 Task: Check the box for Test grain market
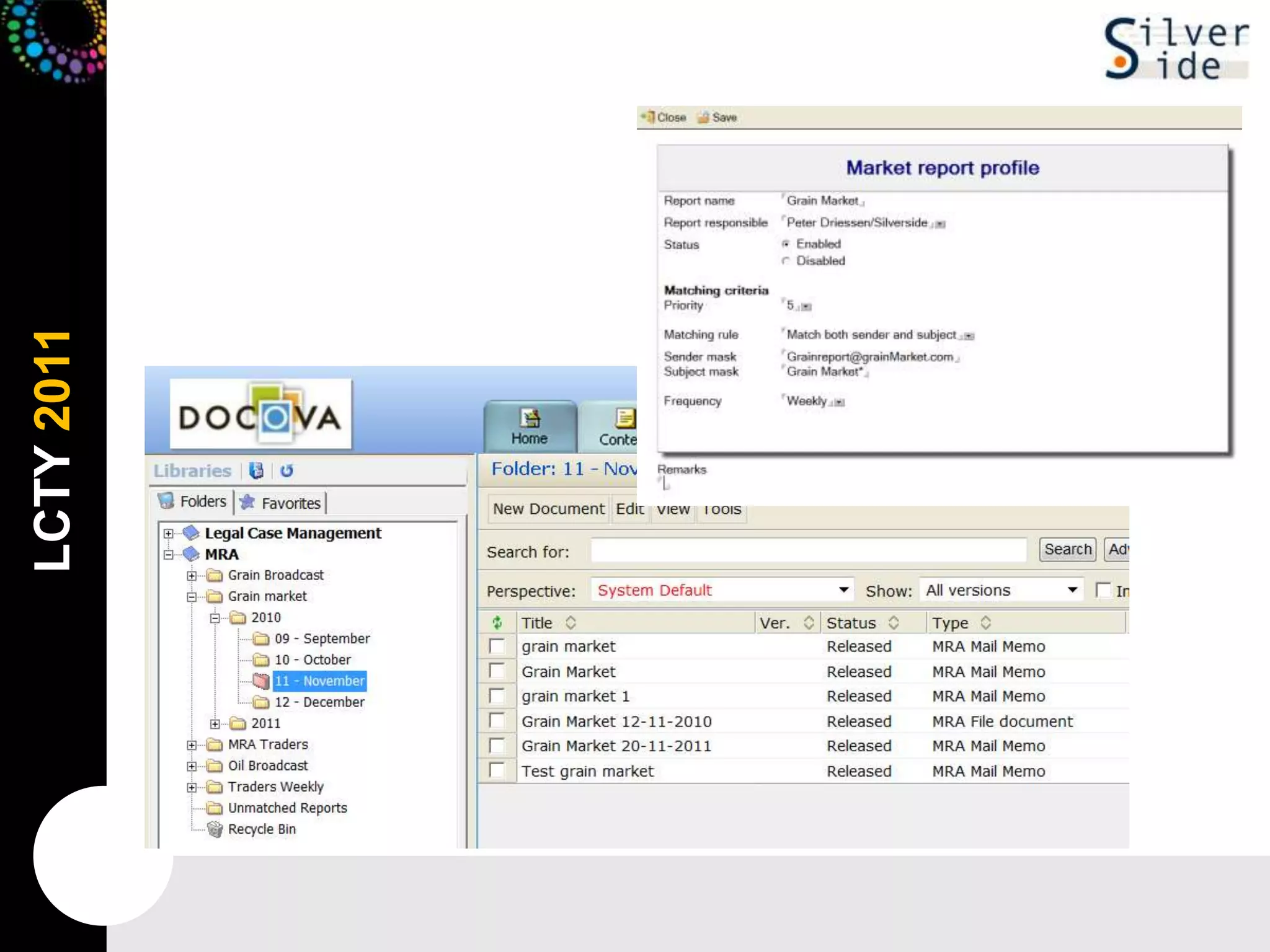click(497, 770)
